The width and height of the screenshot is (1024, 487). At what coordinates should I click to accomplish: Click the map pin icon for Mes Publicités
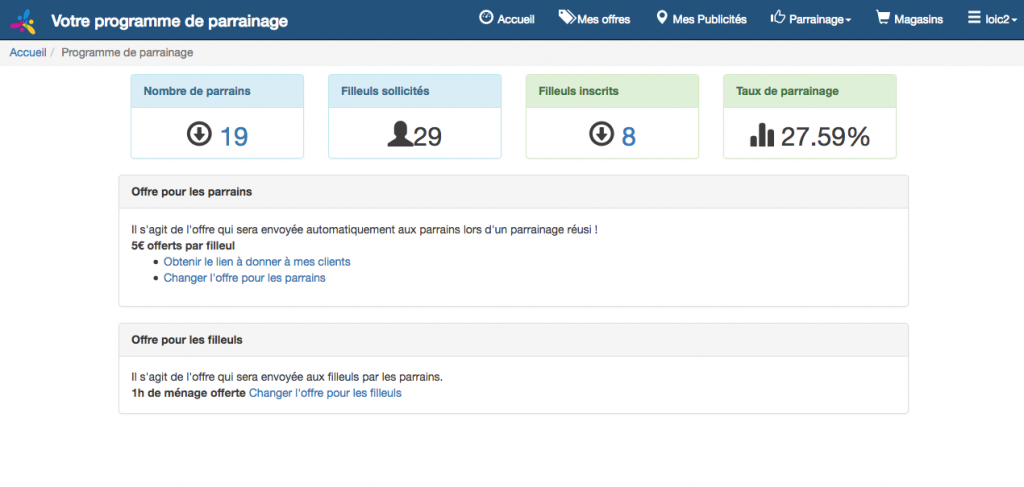[661, 18]
